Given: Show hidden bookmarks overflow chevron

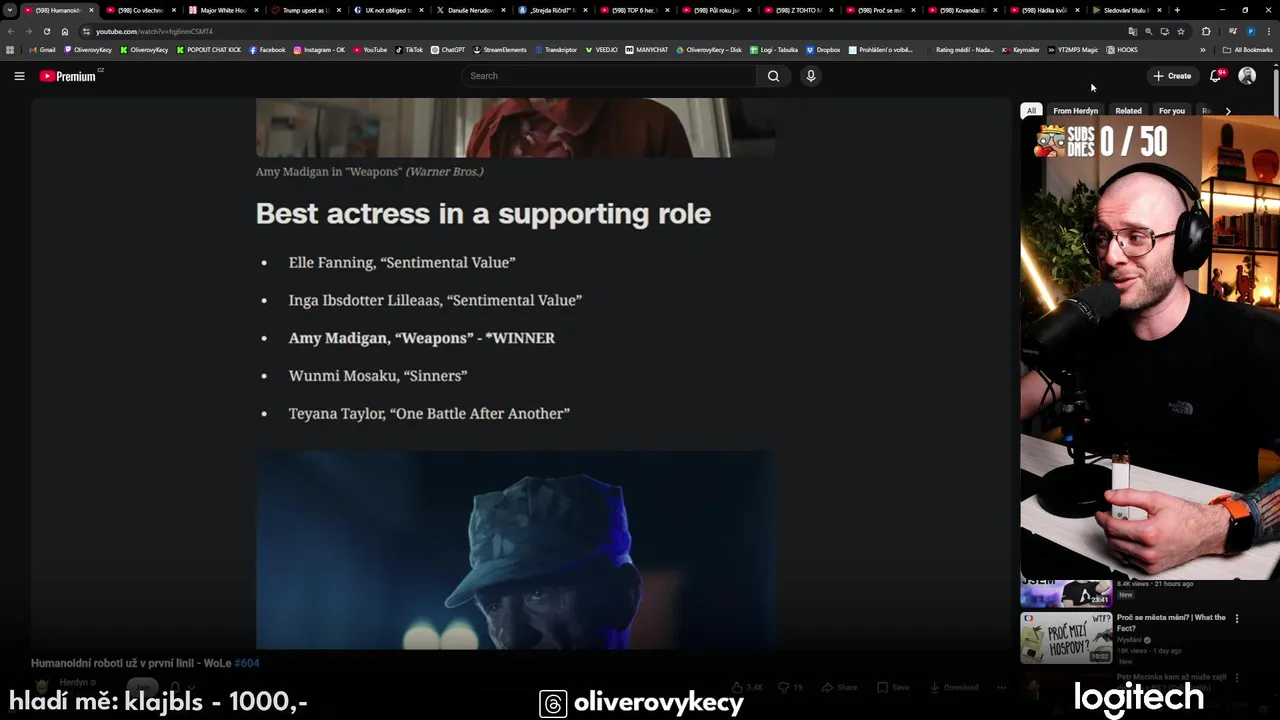Looking at the screenshot, I should tap(1203, 49).
